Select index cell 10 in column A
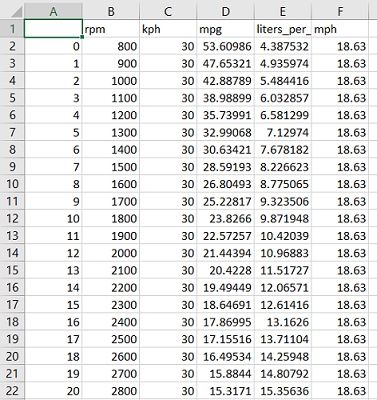This screenshot has width=377, height=400. (x=53, y=218)
